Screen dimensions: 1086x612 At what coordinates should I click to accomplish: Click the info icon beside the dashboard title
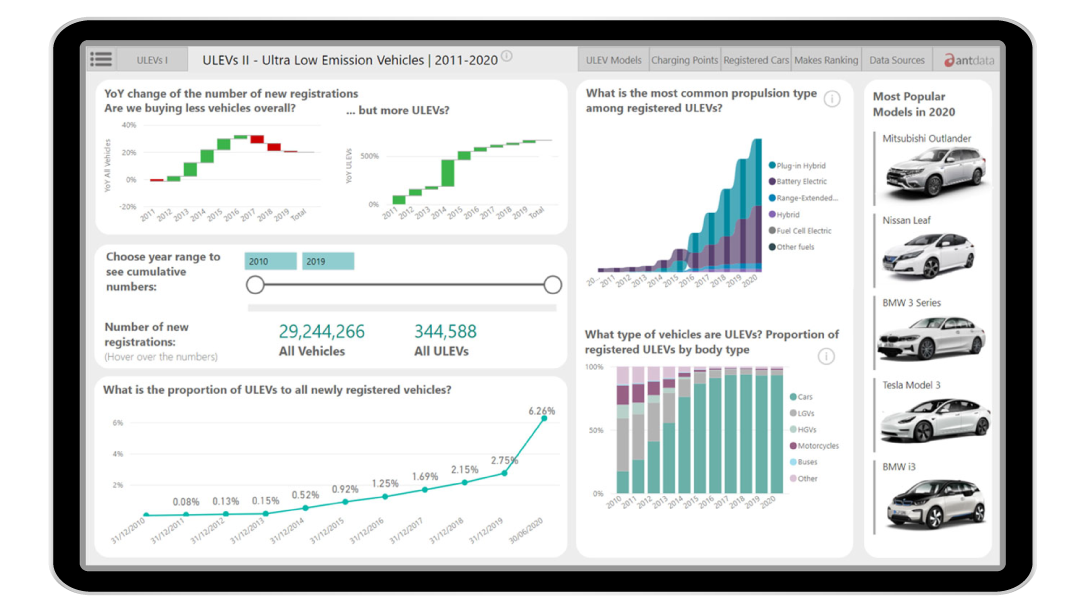506,57
